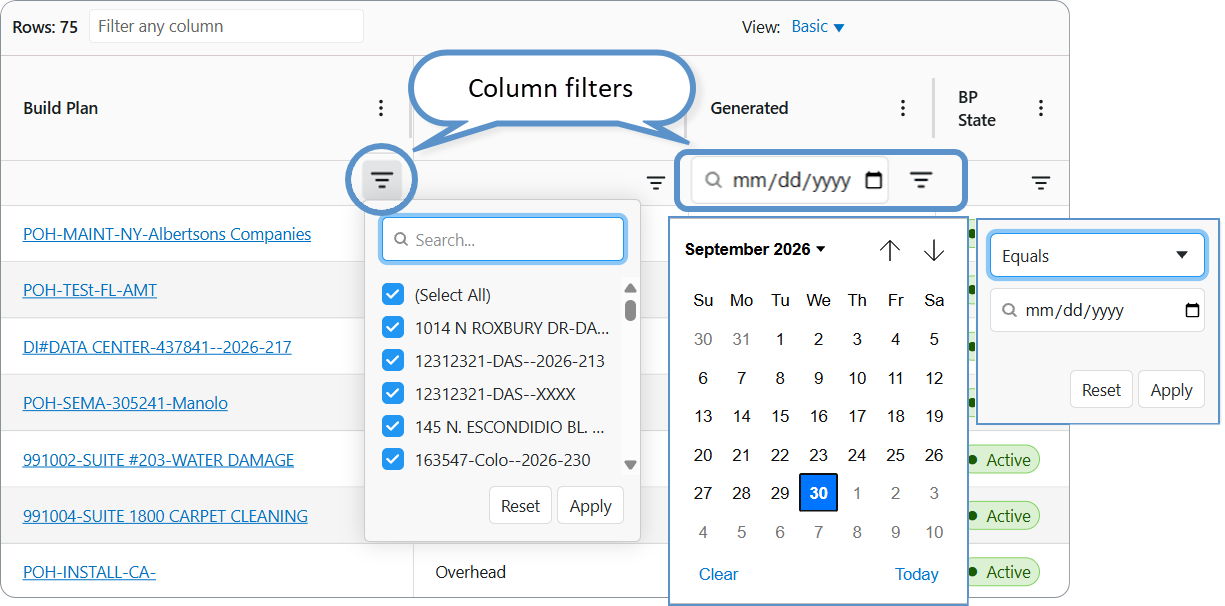1225x606 pixels.
Task: Click Apply in the Build Plan filter popup
Action: [x=590, y=506]
